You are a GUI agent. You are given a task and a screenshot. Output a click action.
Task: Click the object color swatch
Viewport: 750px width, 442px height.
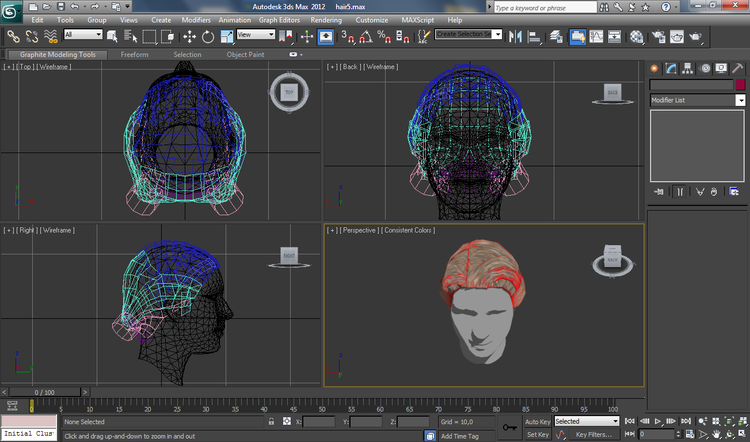pyautogui.click(x=740, y=85)
